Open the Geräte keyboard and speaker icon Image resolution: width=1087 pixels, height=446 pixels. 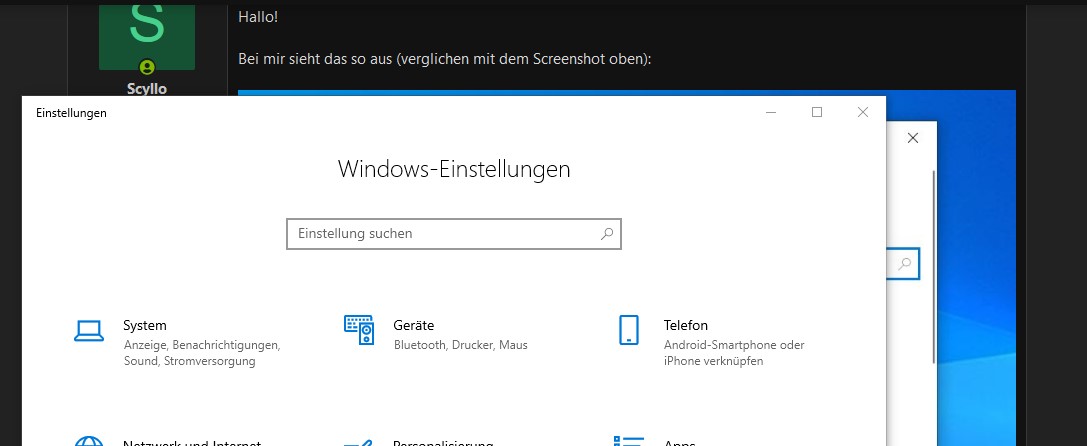click(x=359, y=330)
